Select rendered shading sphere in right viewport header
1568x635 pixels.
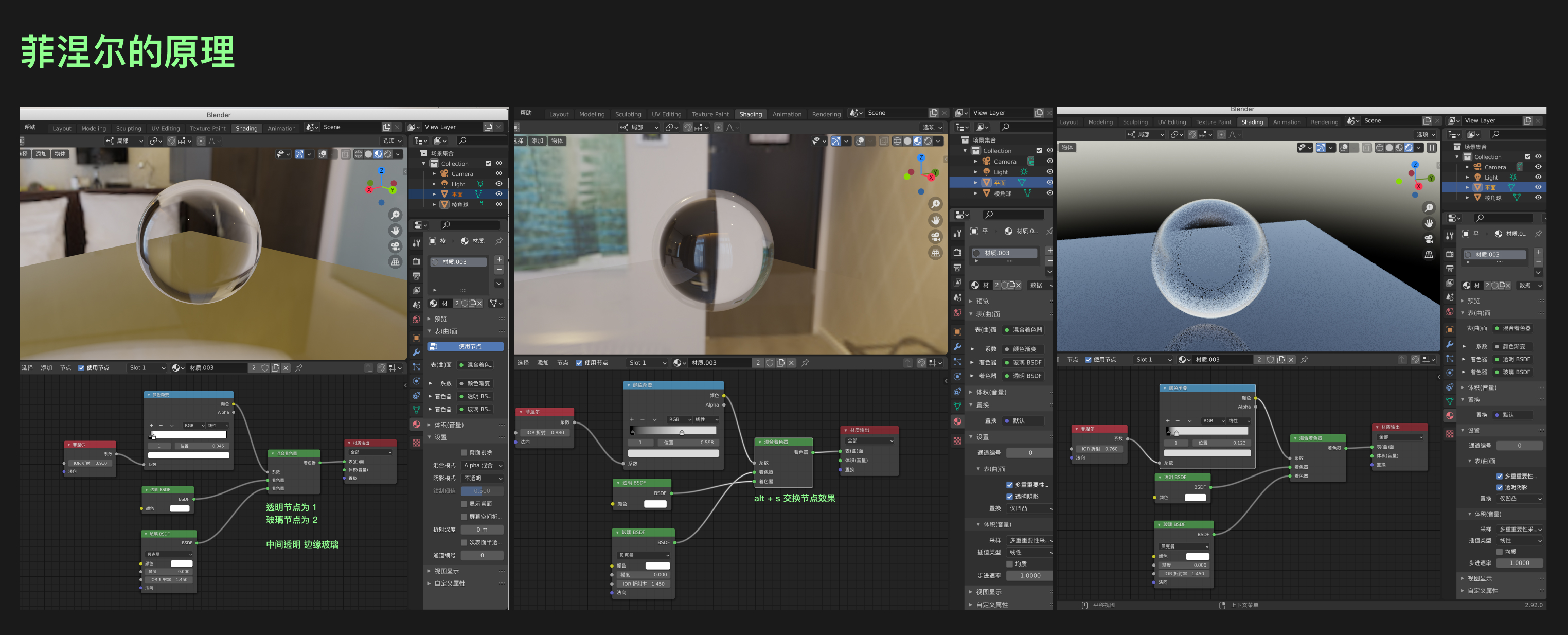1409,147
